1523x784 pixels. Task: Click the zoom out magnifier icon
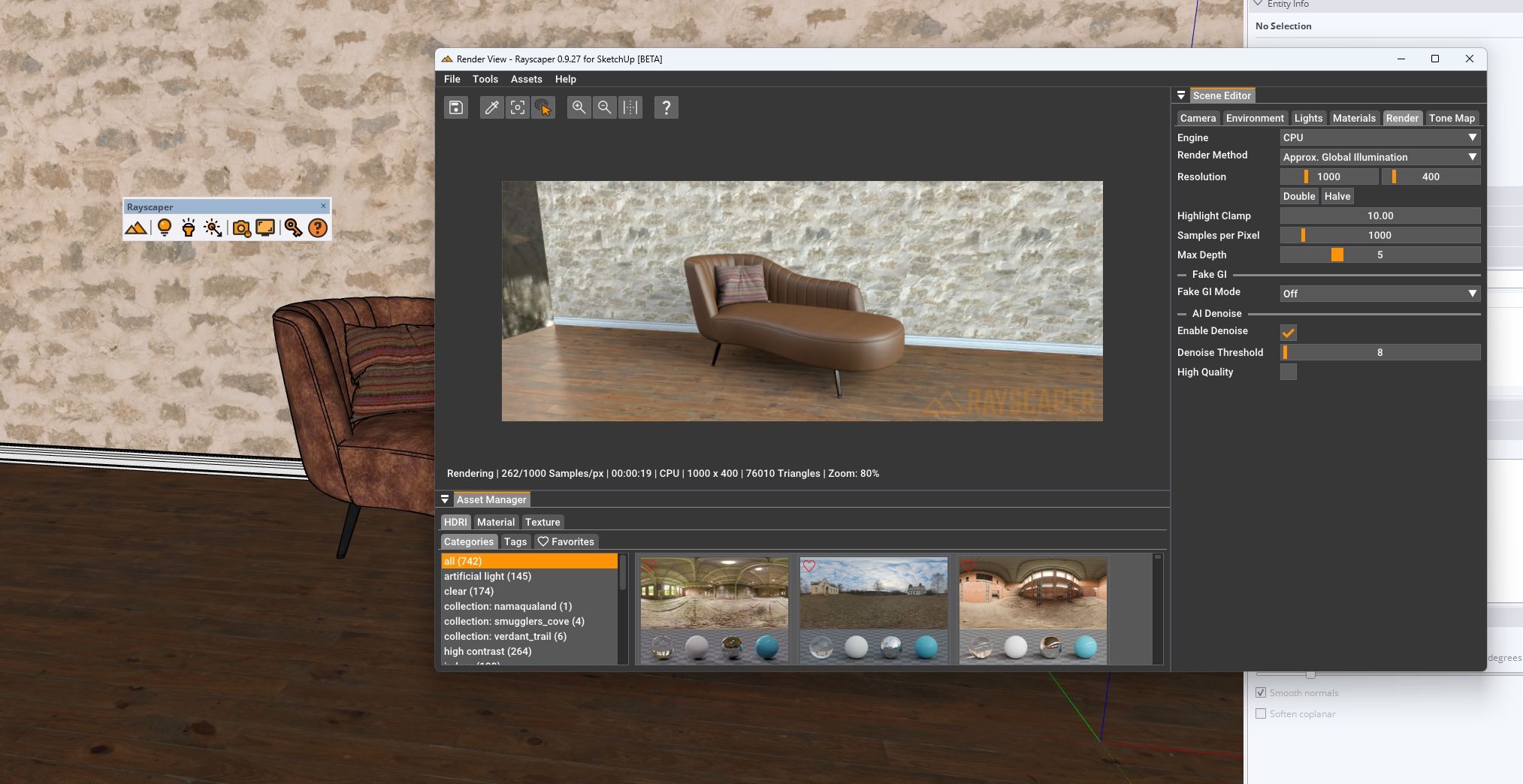point(604,107)
